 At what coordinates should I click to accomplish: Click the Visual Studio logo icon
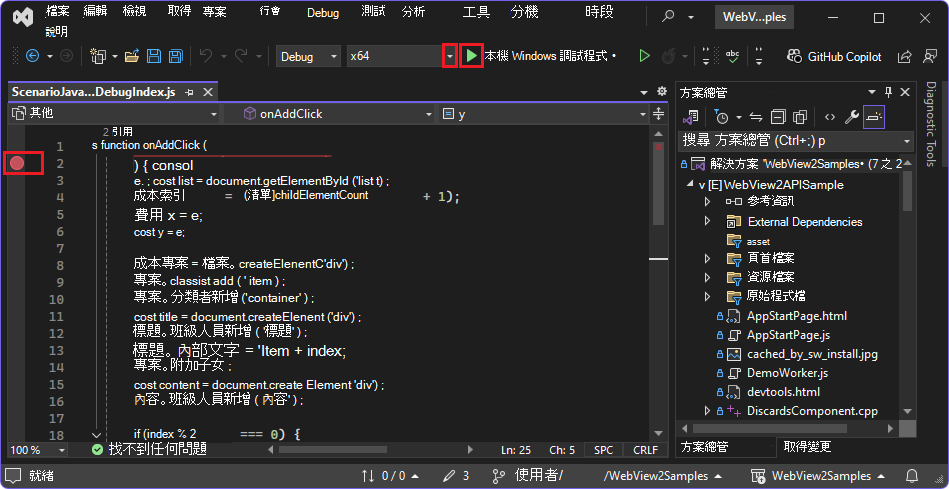click(24, 17)
